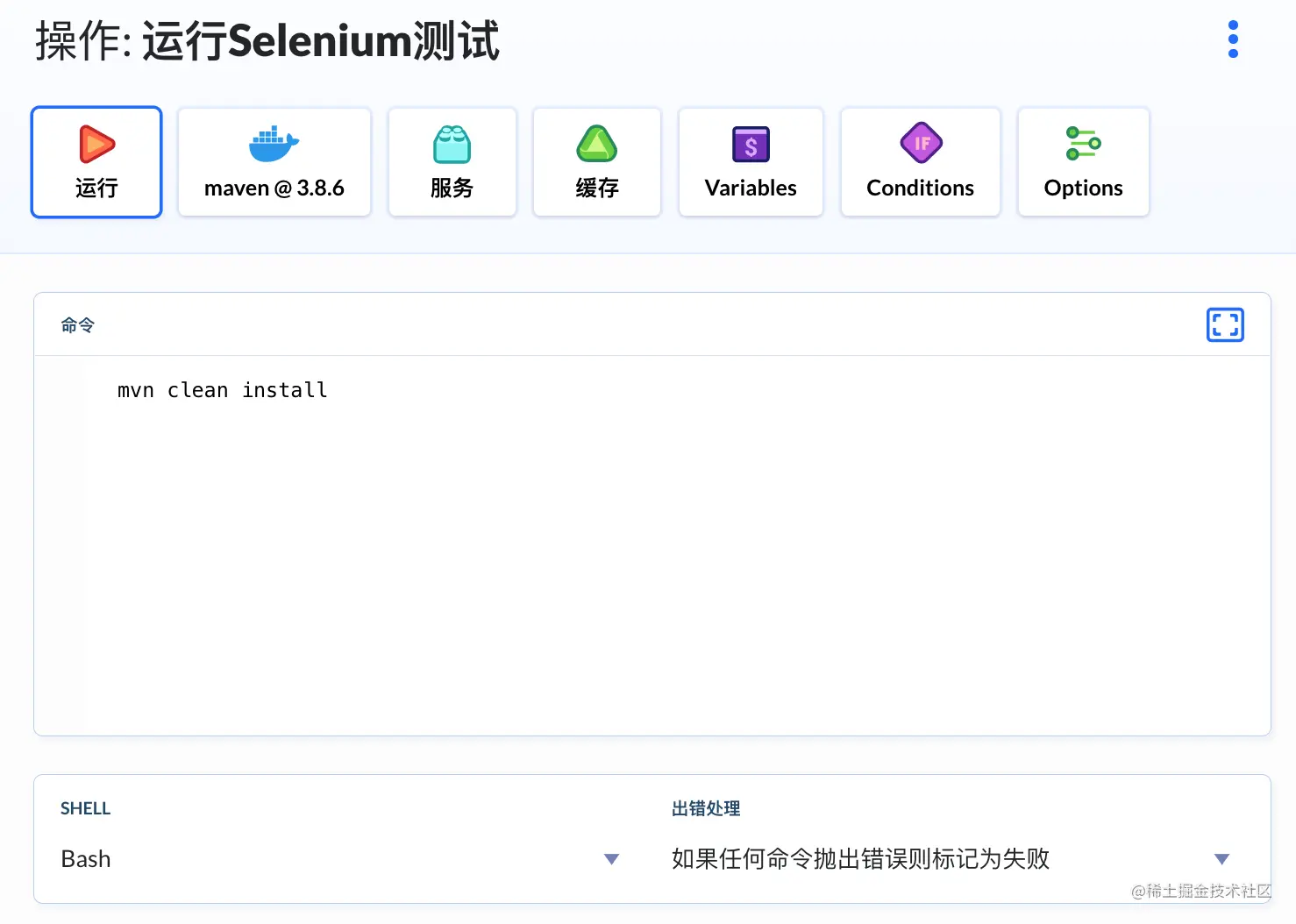
Task: Open the 出错处理 dropdown
Action: coord(951,859)
